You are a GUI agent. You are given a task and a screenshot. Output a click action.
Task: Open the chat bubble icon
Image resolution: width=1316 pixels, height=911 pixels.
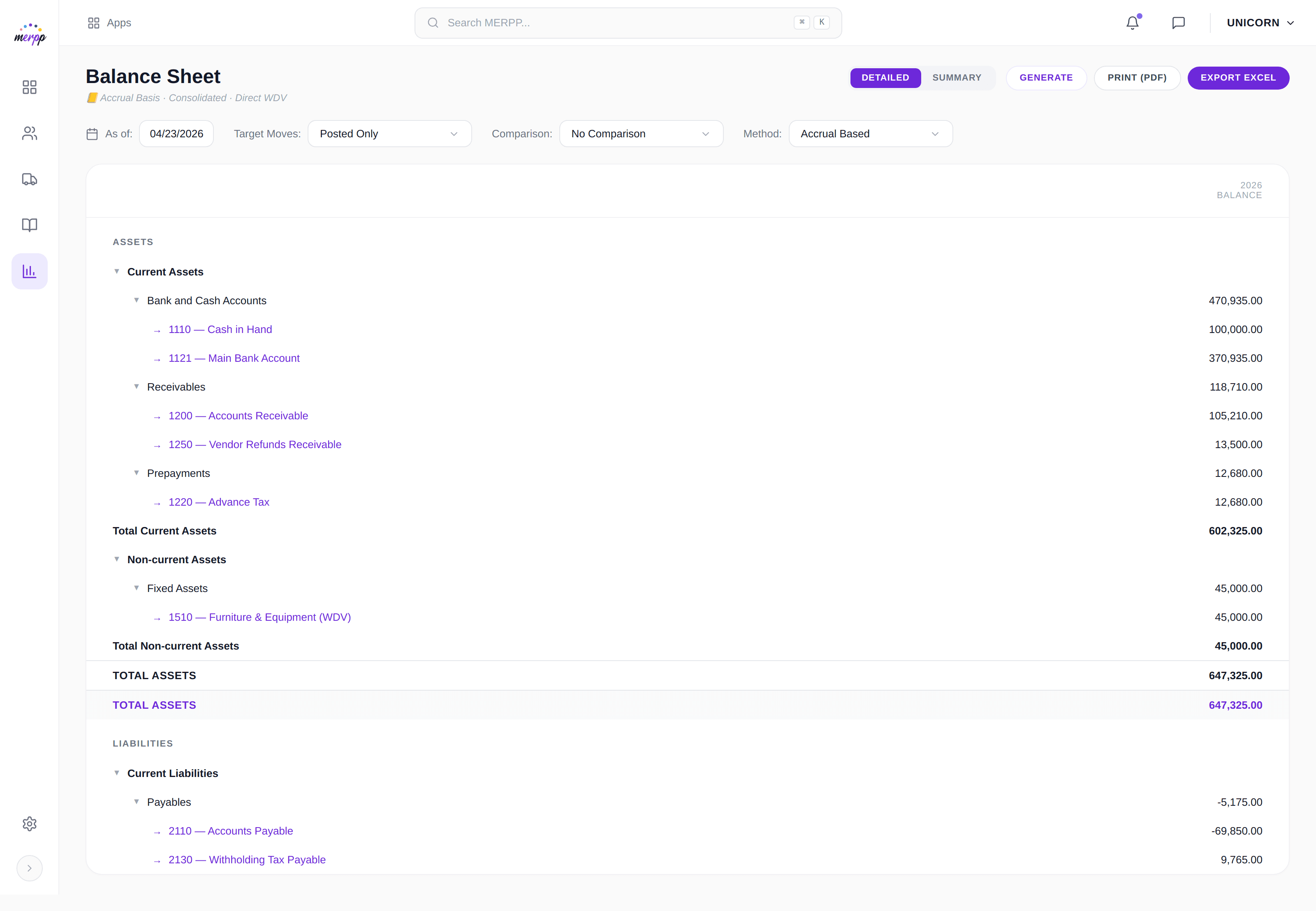(1178, 23)
